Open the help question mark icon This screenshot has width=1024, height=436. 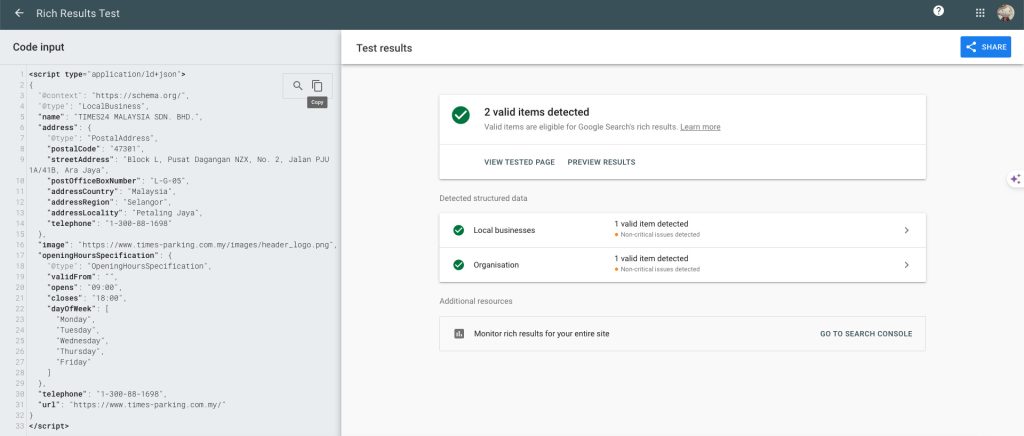point(938,12)
